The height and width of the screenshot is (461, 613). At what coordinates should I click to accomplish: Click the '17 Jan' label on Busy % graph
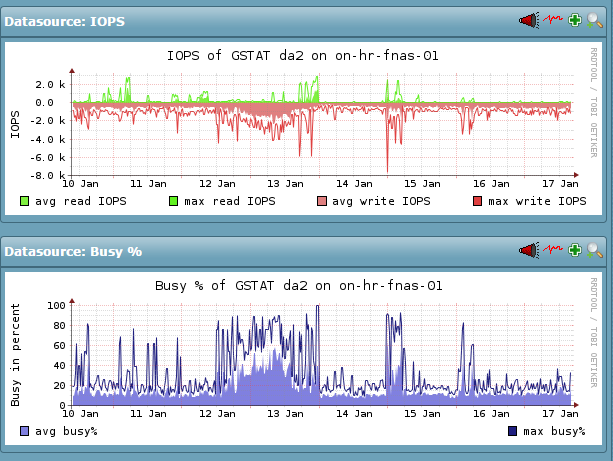coord(560,414)
